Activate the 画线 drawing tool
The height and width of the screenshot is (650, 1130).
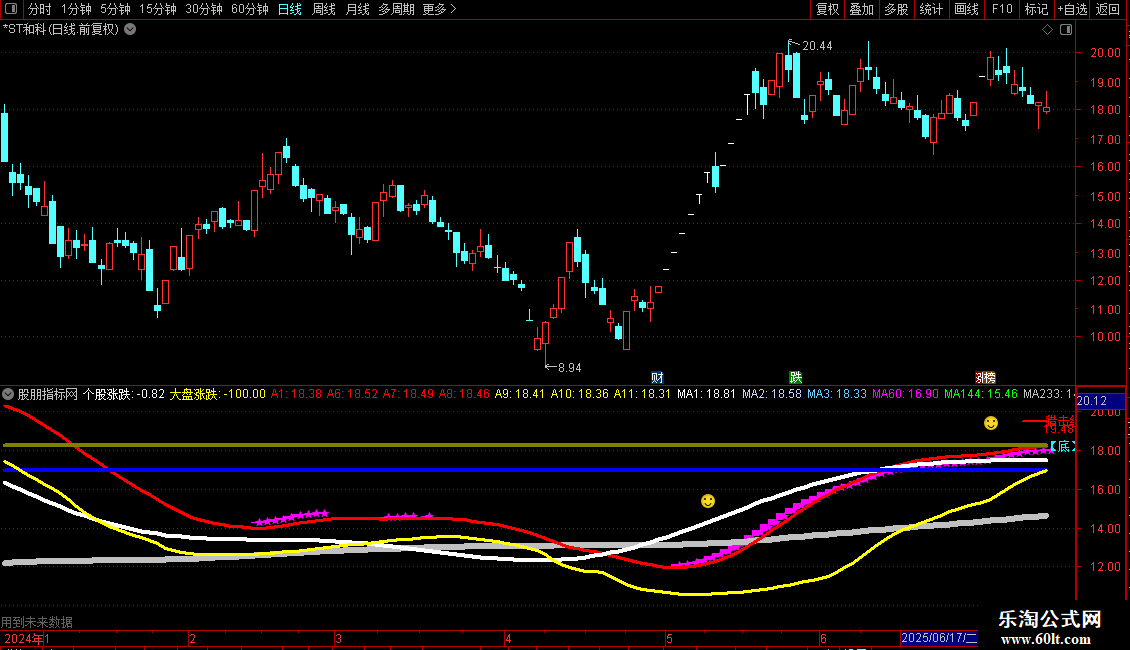(966, 9)
